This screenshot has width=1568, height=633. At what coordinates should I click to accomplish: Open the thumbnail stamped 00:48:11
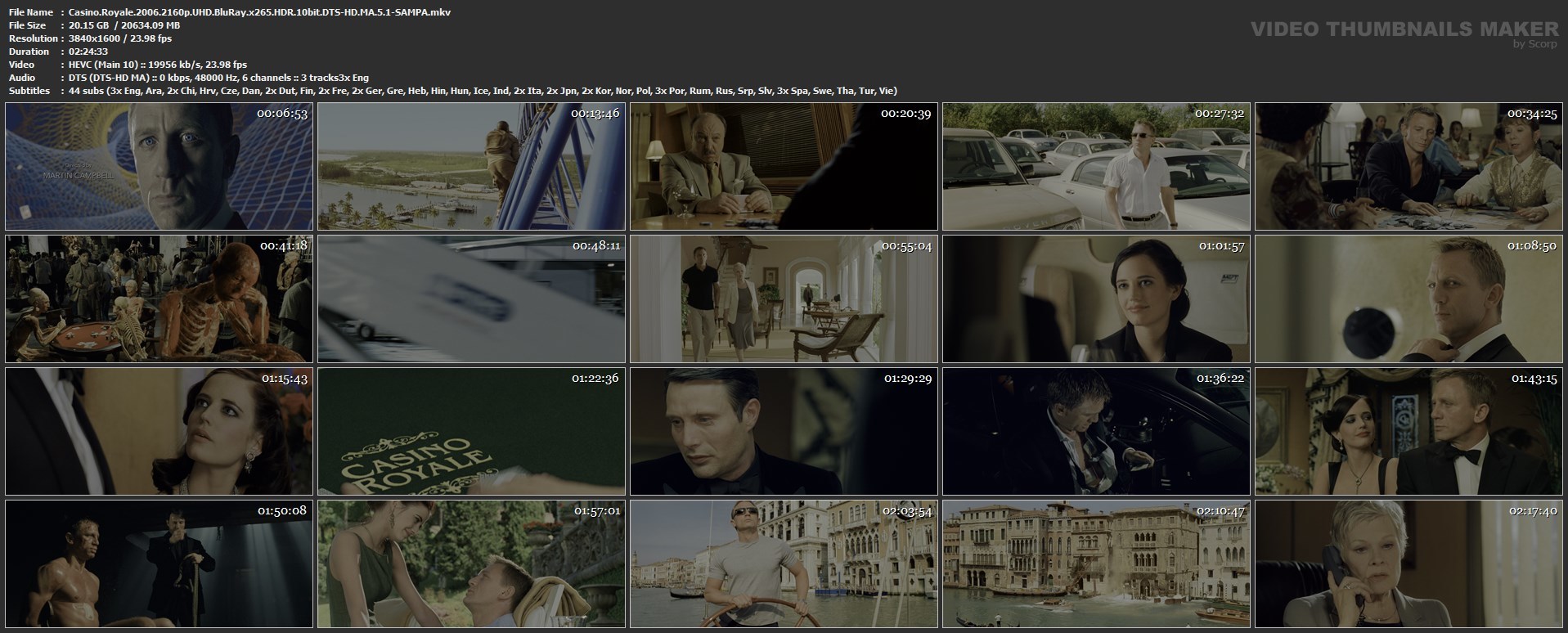coord(471,299)
